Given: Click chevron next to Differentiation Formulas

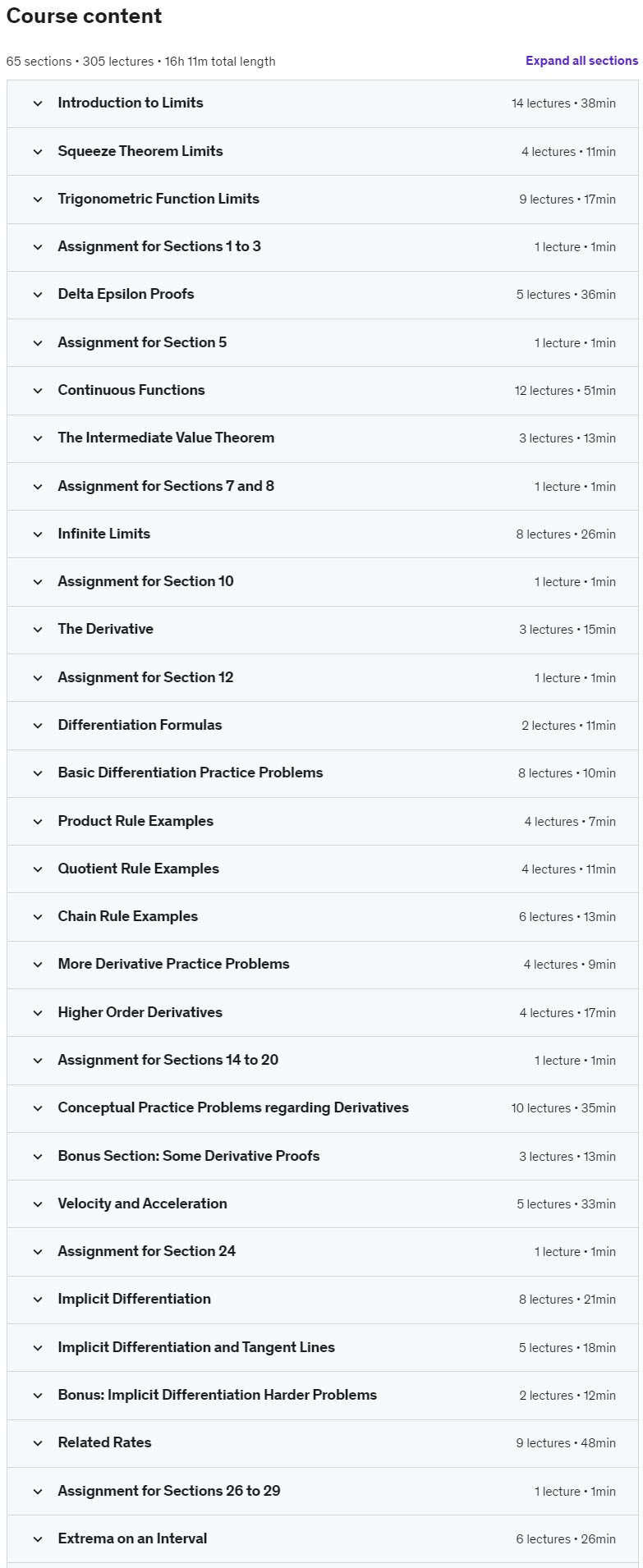Looking at the screenshot, I should pos(38,726).
